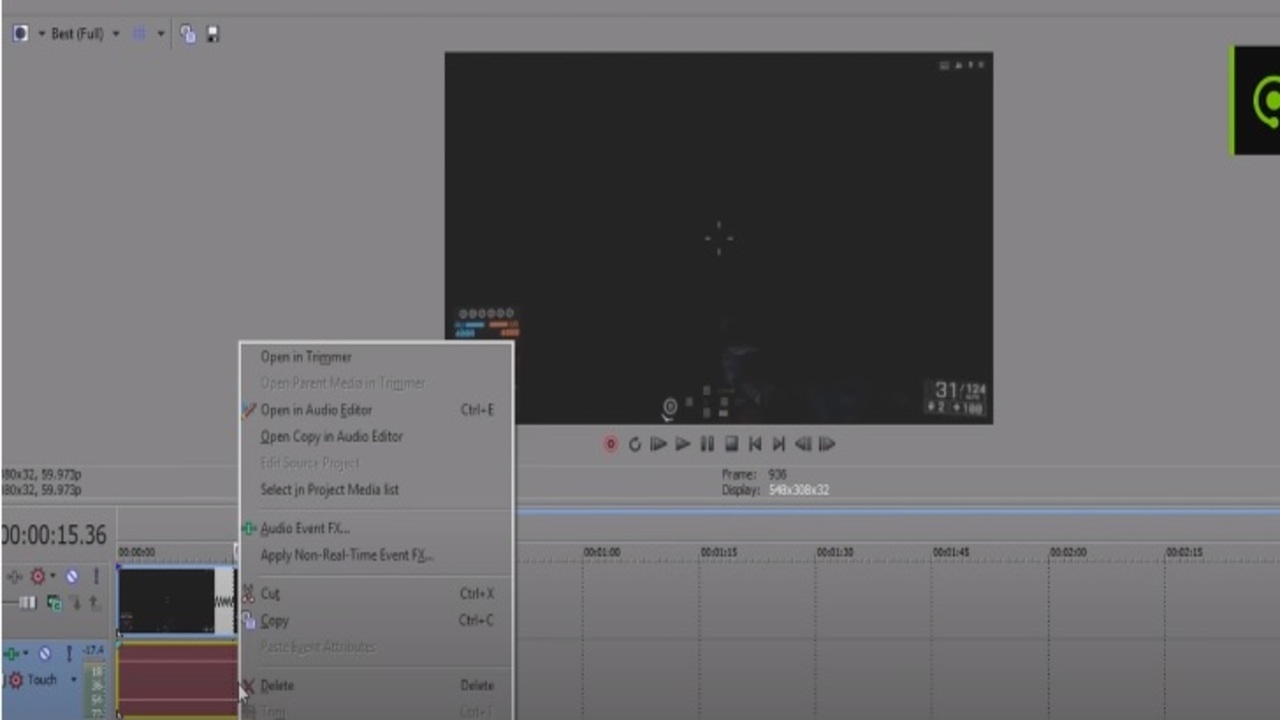Click timeline ruler at 00:01:00
1280x720 pixels.
coord(602,552)
